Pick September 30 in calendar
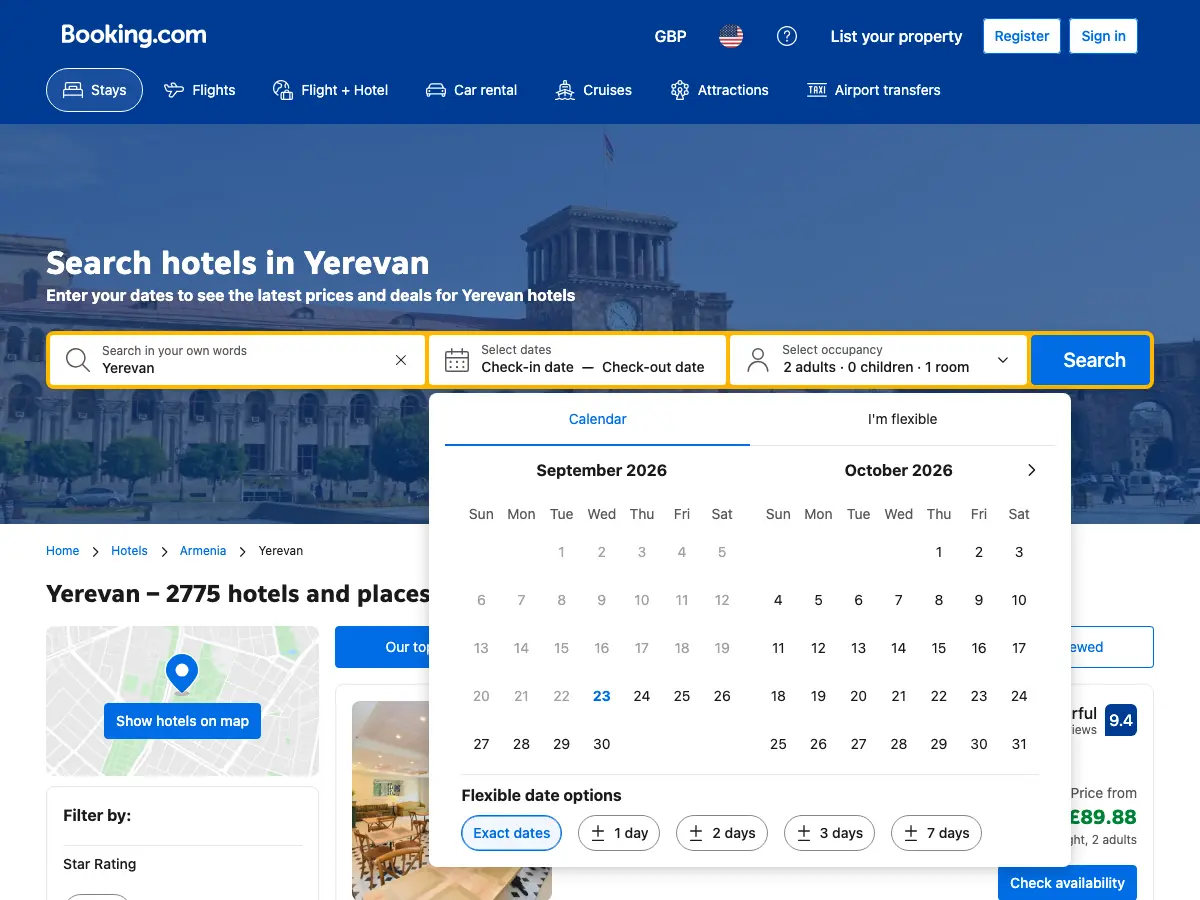Screen dimensions: 1200x900 click(602, 744)
